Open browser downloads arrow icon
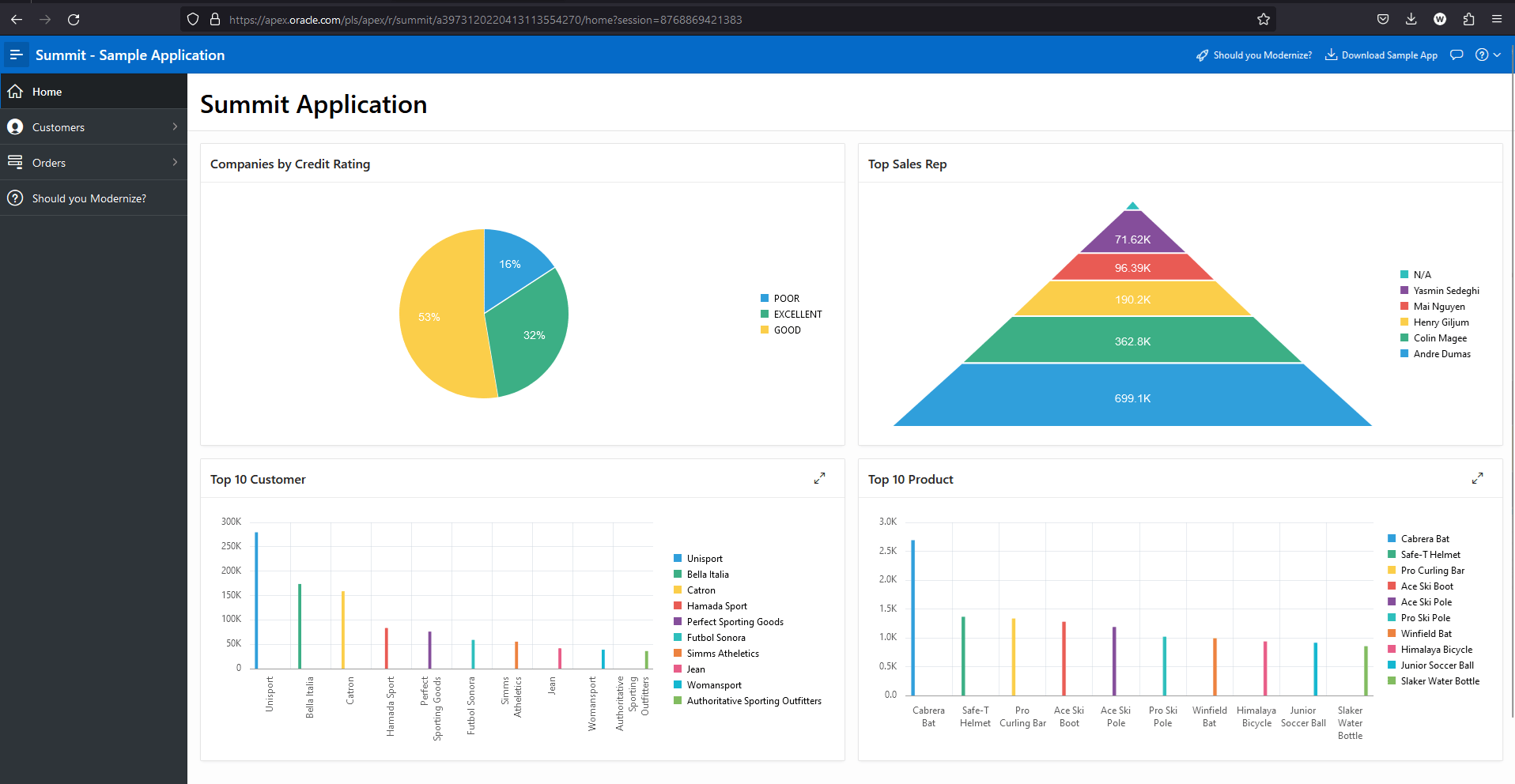The image size is (1515, 784). pos(1411,19)
